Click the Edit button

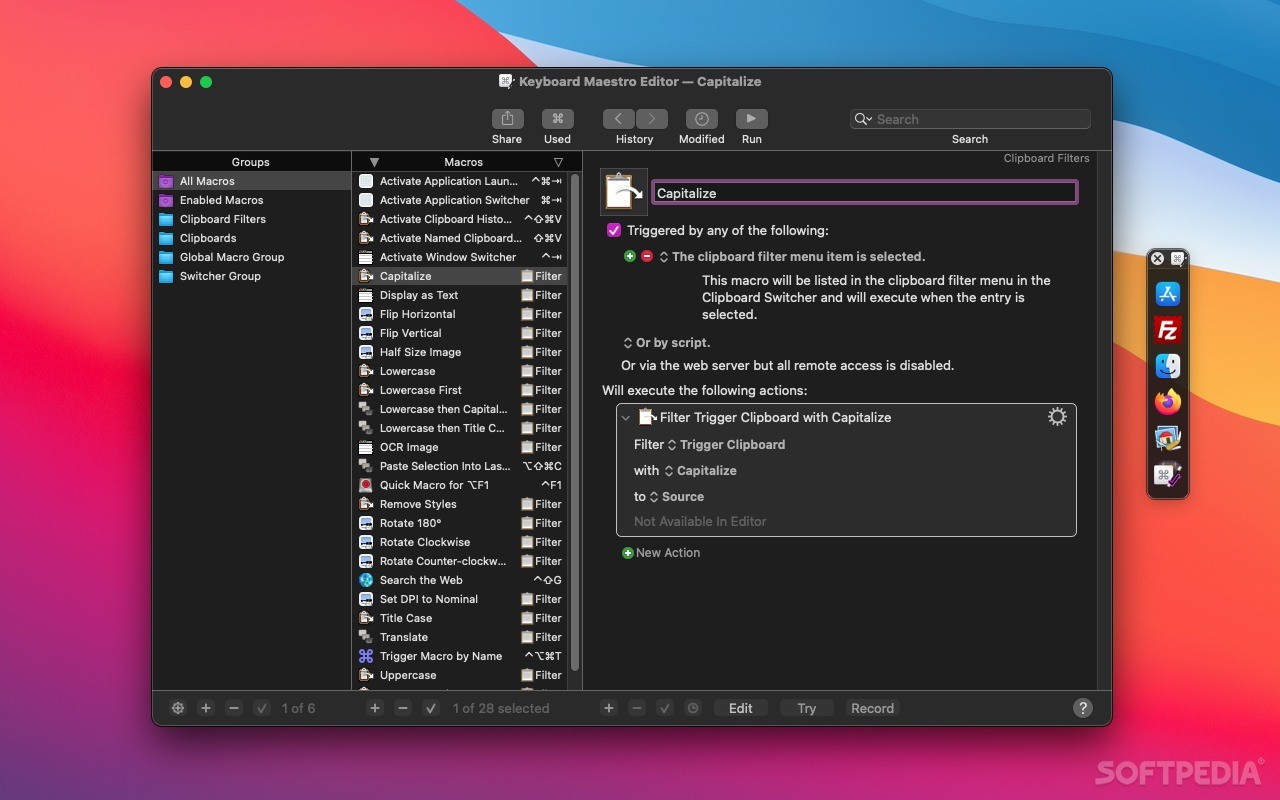click(741, 708)
